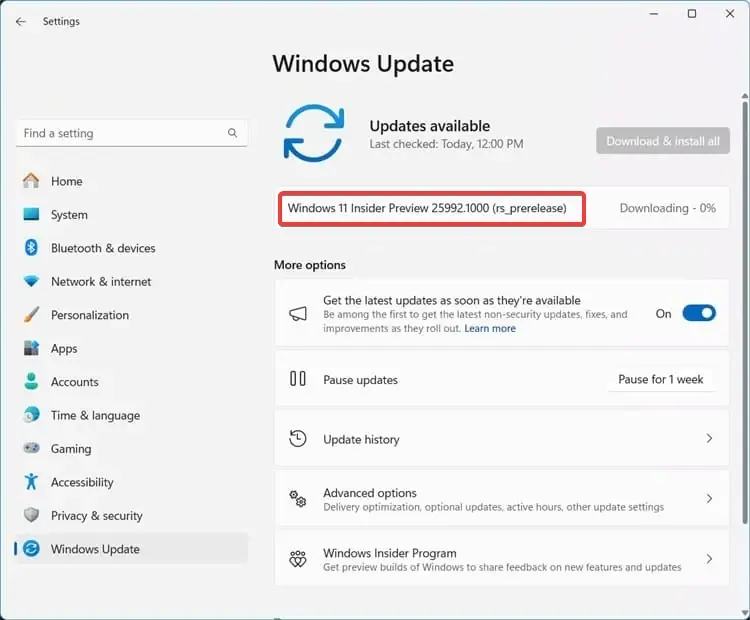Click the System monitor icon
750x620 pixels.
(x=31, y=214)
